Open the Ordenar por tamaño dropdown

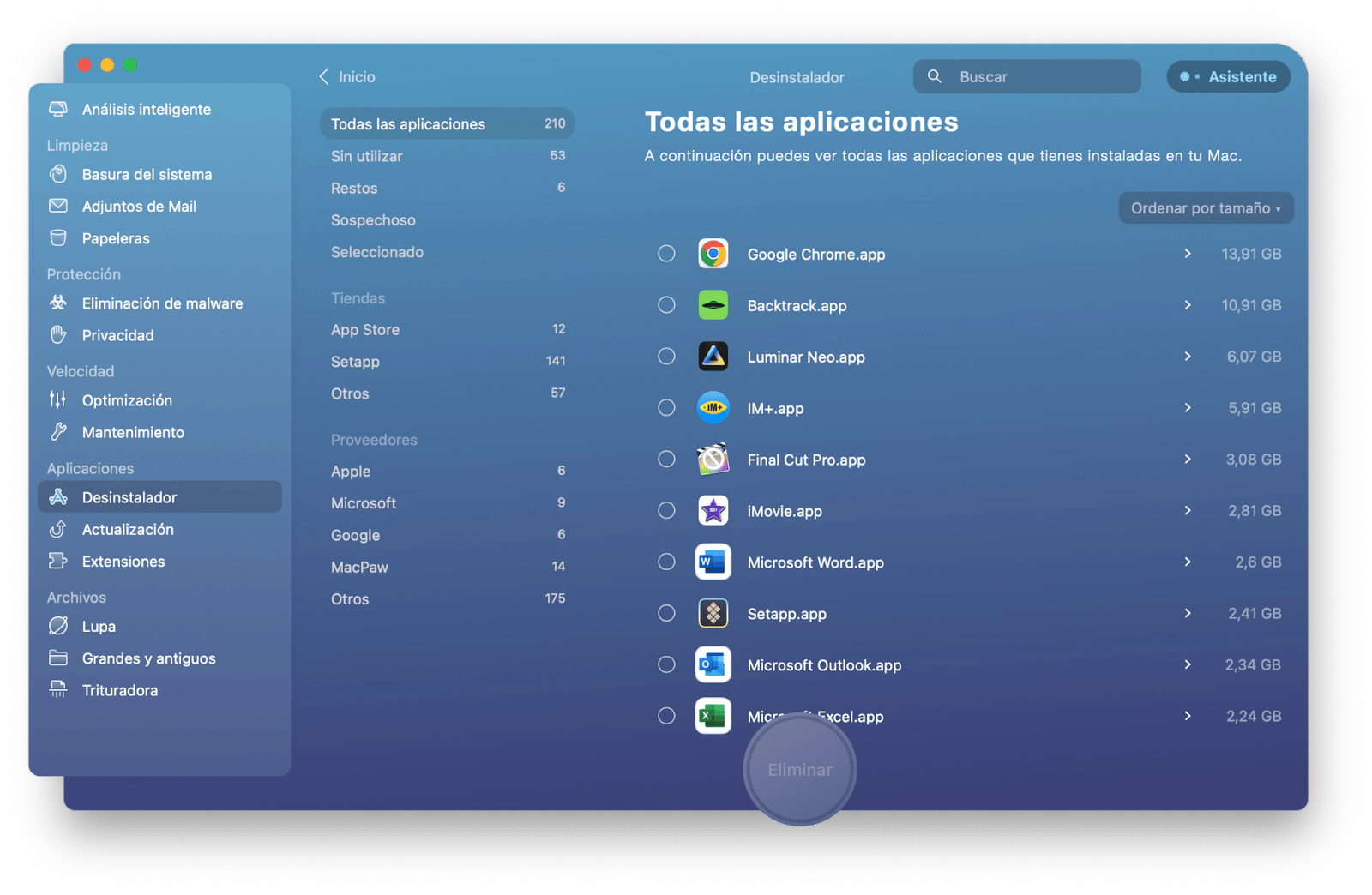click(x=1205, y=208)
